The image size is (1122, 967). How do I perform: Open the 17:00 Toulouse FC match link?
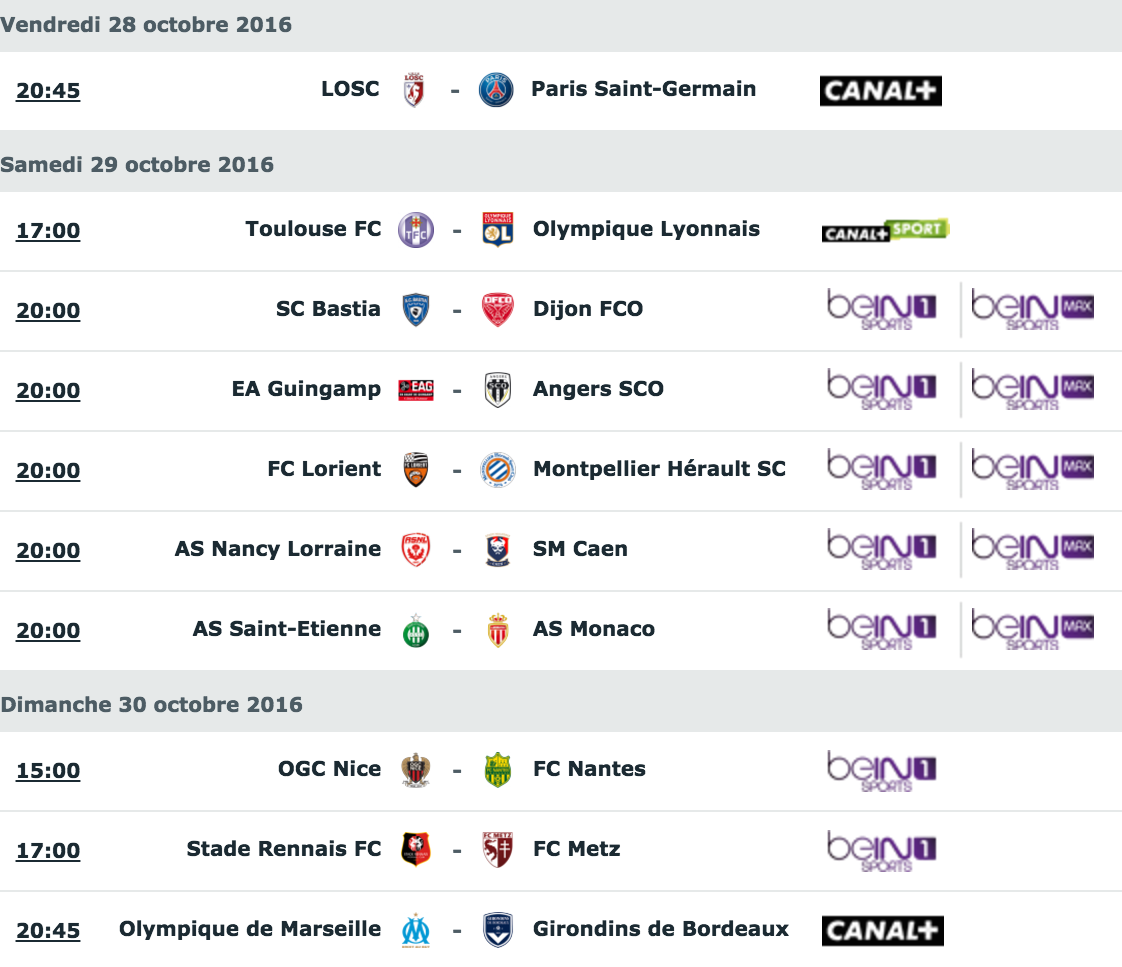coord(48,230)
